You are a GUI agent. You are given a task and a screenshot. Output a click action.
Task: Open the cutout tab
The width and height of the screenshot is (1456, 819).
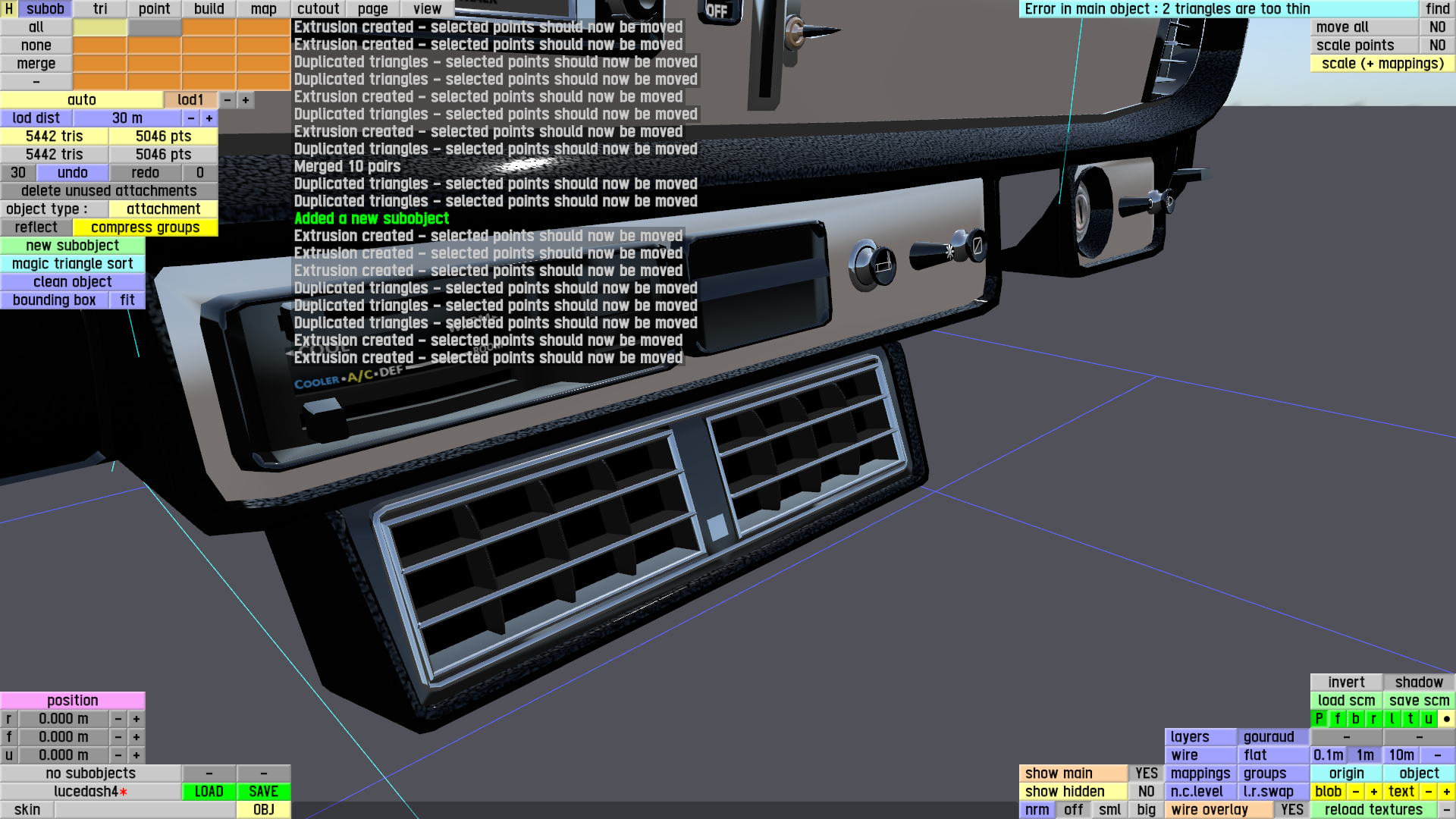pyautogui.click(x=318, y=8)
